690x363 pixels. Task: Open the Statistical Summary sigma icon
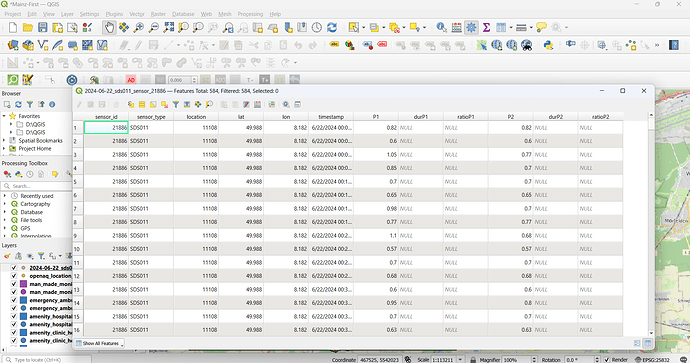(486, 28)
